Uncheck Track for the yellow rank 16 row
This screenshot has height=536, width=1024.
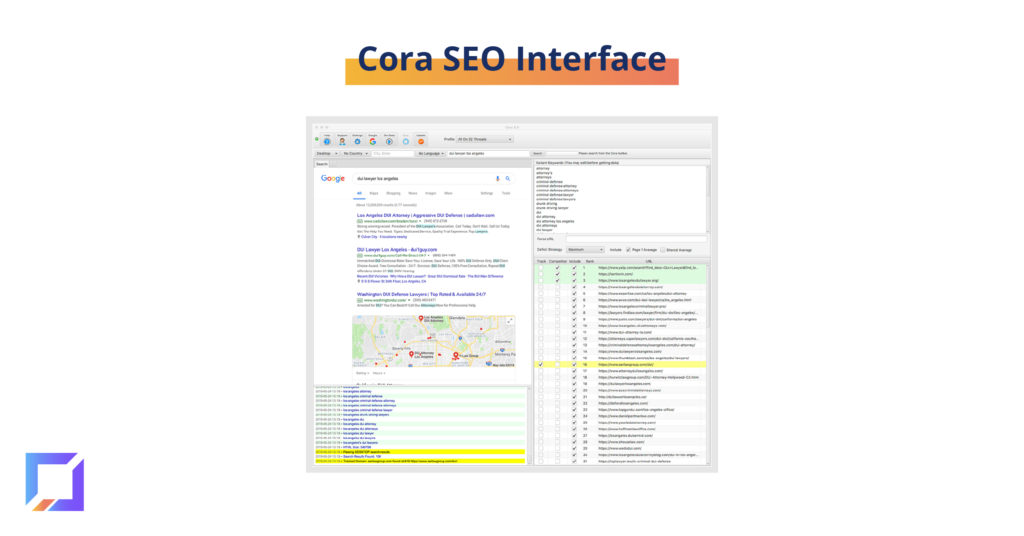pos(541,364)
